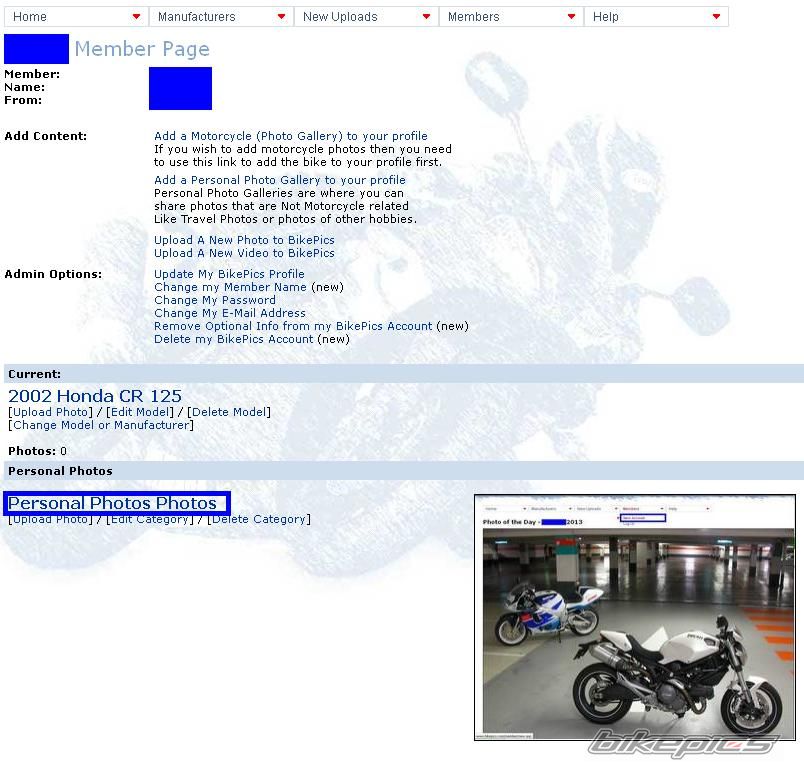804x767 pixels.
Task: Click Add a Motorcycle (Photo Gallery) link
Action: 291,136
